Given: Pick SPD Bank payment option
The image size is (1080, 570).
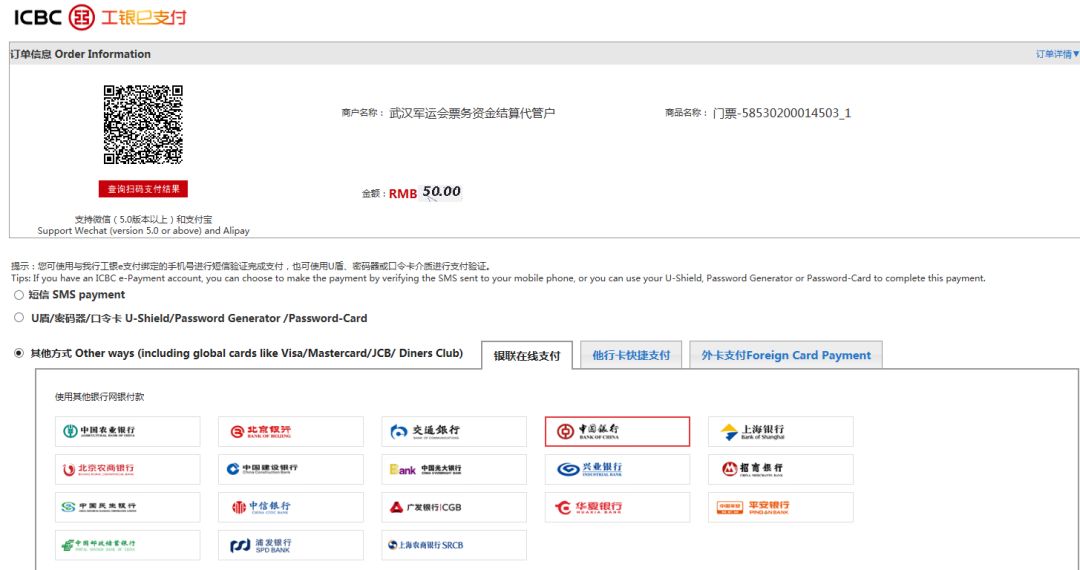Looking at the screenshot, I should pos(291,545).
